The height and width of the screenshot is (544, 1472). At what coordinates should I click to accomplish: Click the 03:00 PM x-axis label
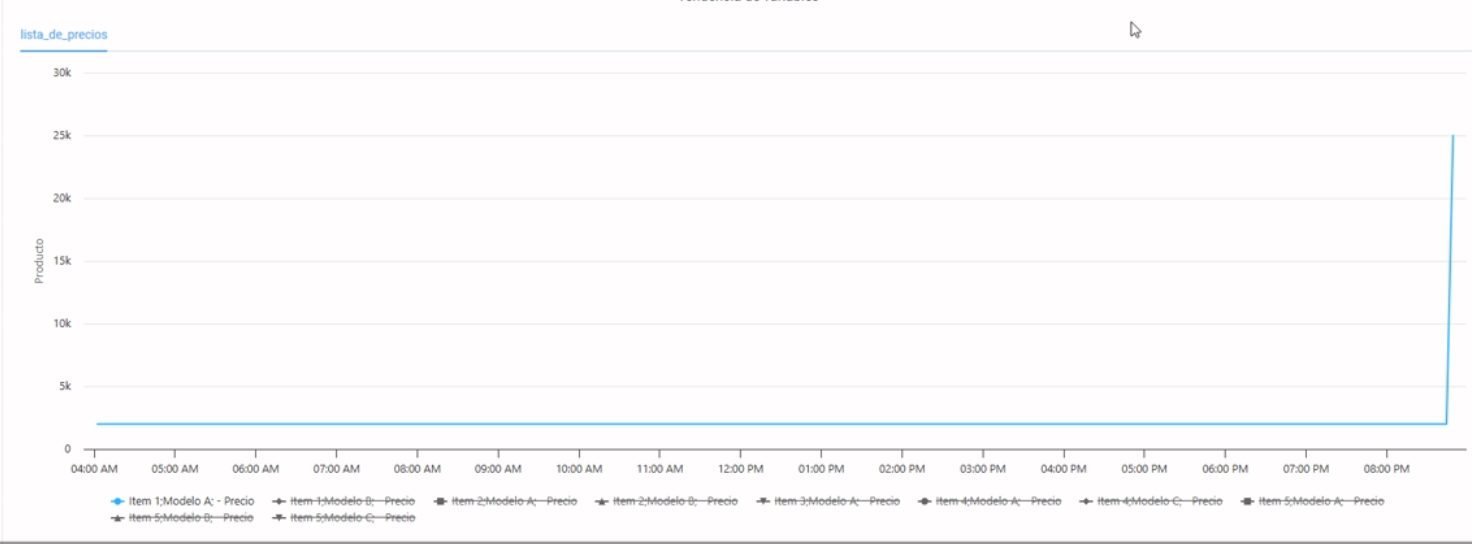(983, 468)
